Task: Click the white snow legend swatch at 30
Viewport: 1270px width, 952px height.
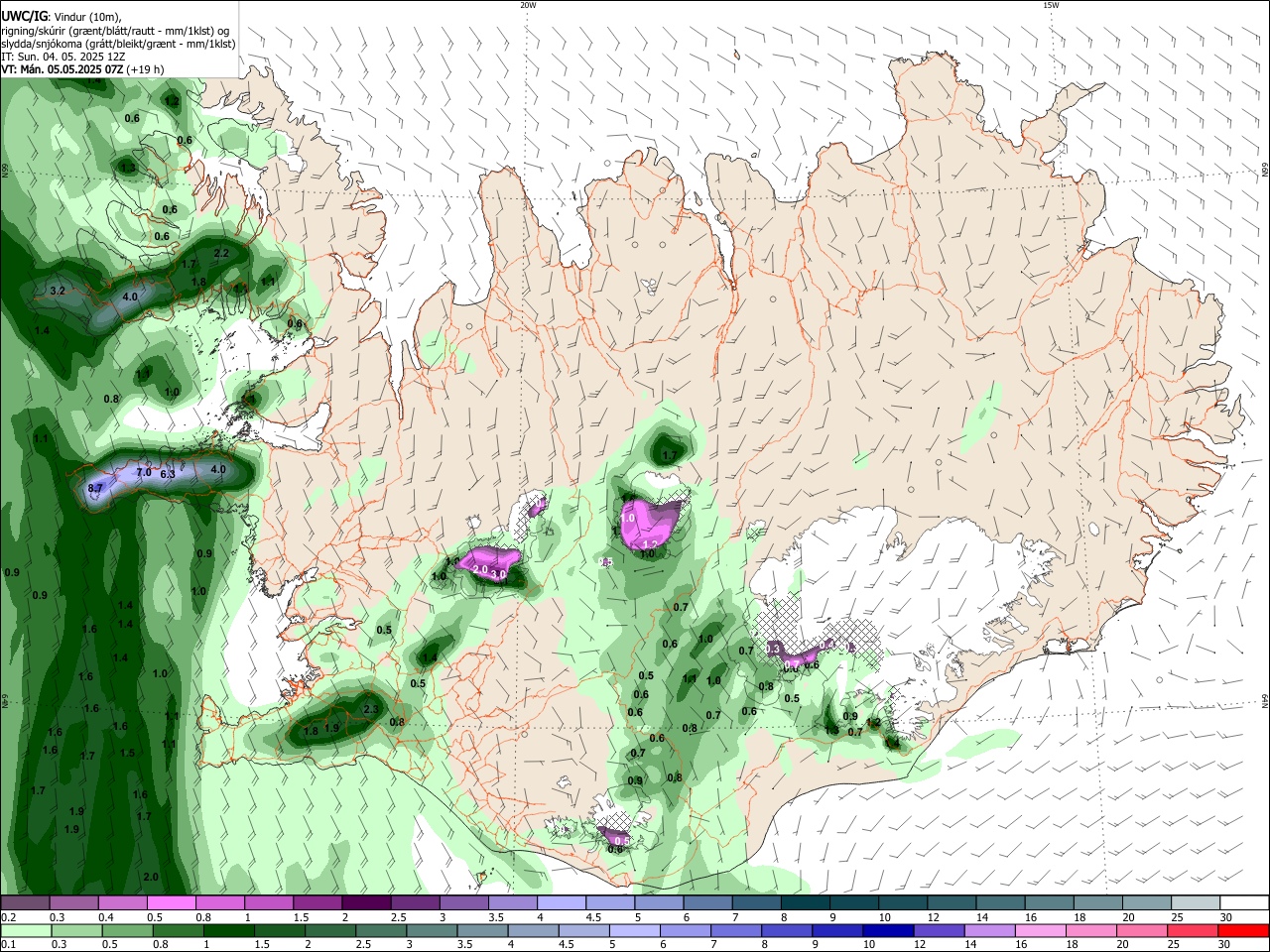Action: pyautogui.click(x=1245, y=902)
